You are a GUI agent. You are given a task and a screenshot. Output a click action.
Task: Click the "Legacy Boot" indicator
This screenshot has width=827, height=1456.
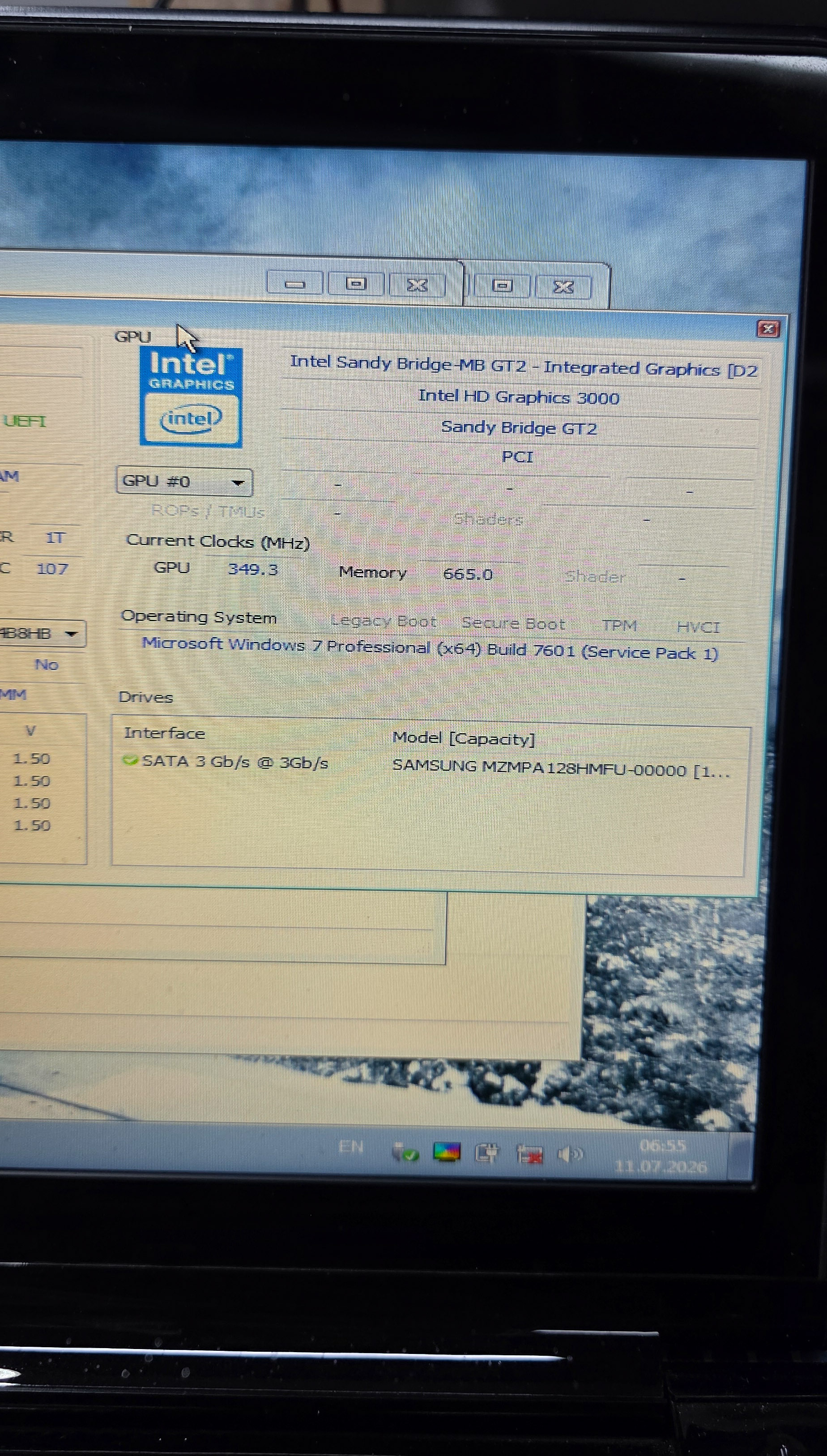click(x=384, y=621)
